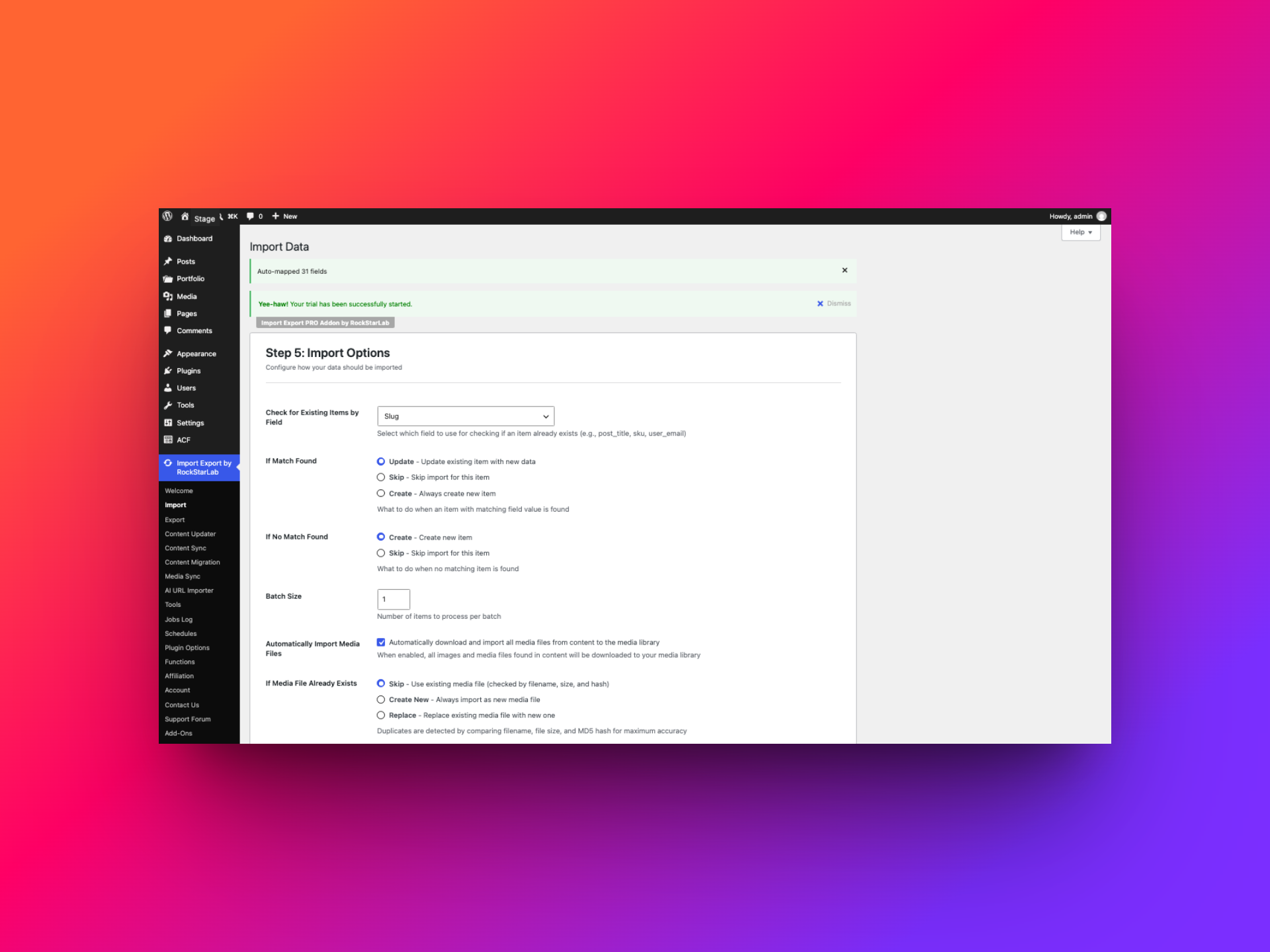
Task: Click the Comments icon in sidebar
Action: [x=168, y=331]
